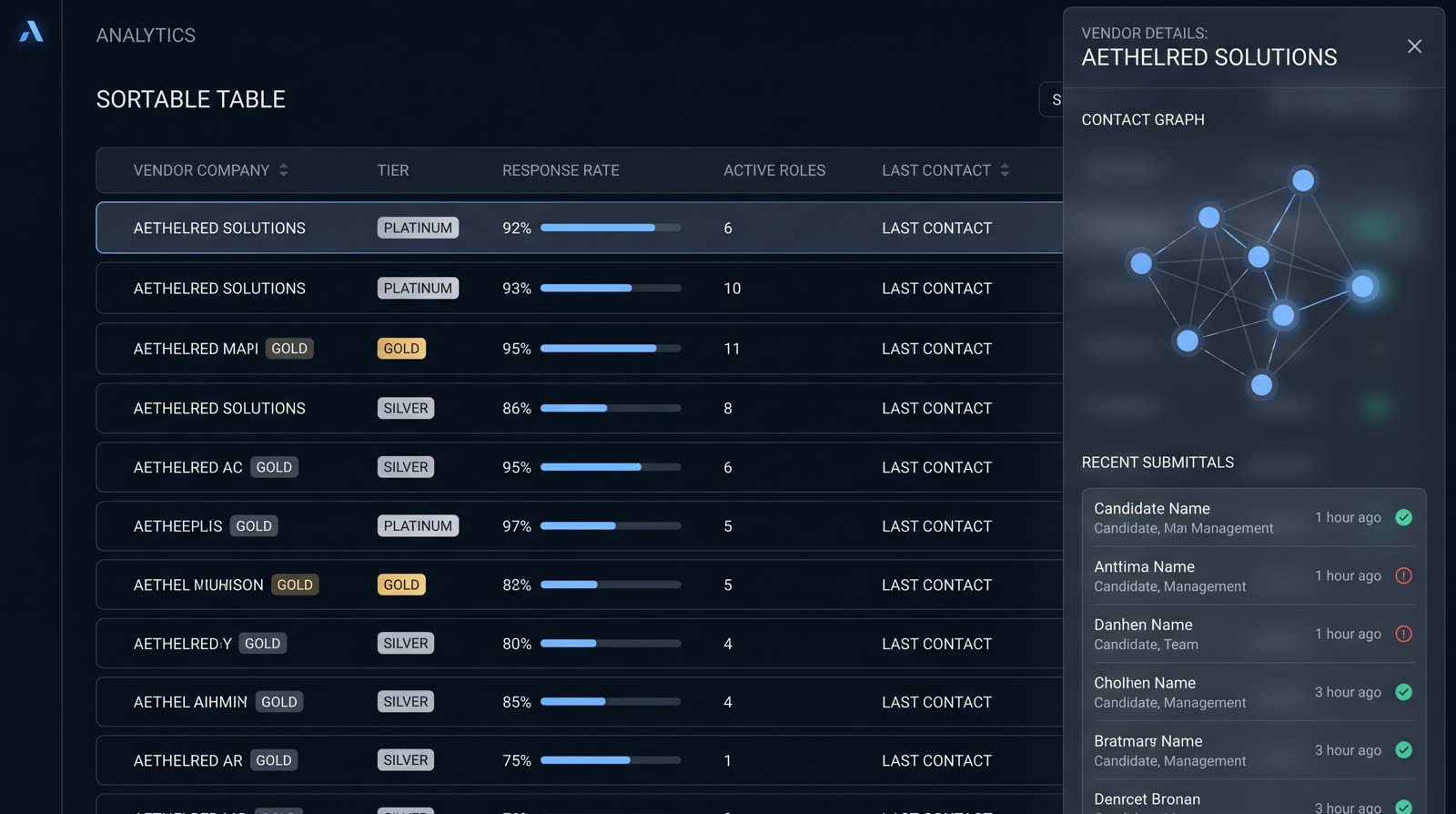Image resolution: width=1456 pixels, height=814 pixels.
Task: Select the leftmost contact graph node
Action: [1141, 263]
